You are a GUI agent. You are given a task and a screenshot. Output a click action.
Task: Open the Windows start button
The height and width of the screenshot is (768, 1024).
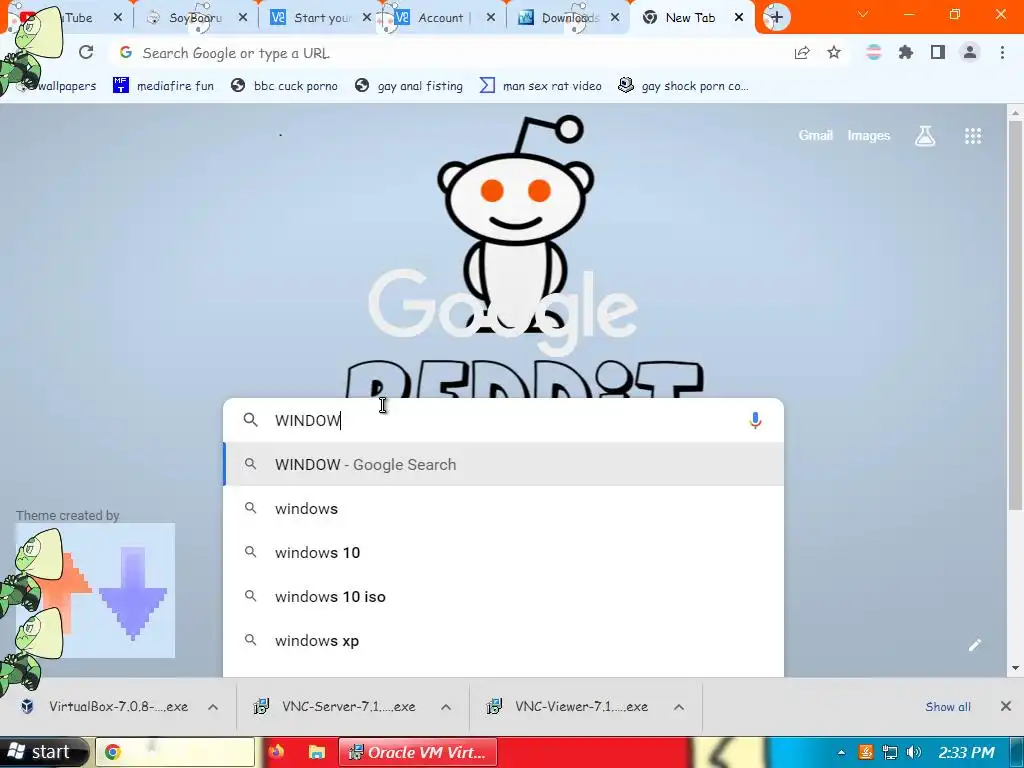pos(43,752)
